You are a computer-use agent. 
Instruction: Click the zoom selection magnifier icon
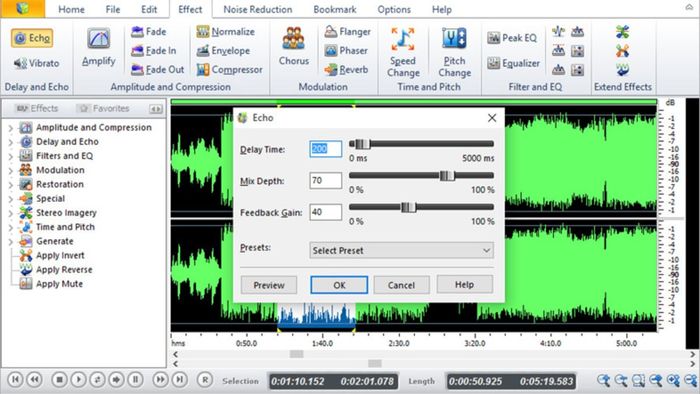tap(638, 381)
